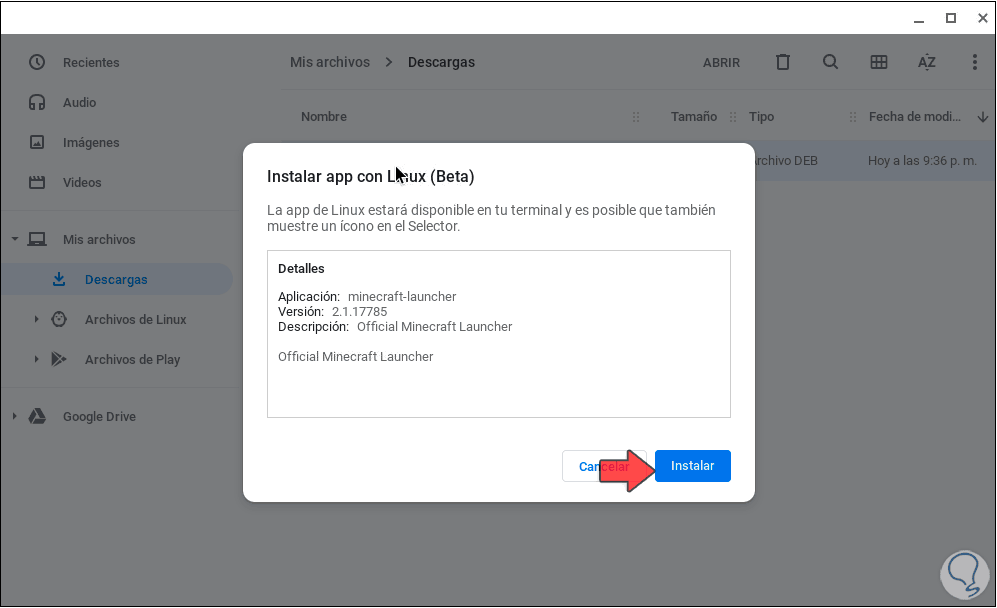Open Archivos de Linux
Viewport: 997px width, 608px height.
click(135, 320)
